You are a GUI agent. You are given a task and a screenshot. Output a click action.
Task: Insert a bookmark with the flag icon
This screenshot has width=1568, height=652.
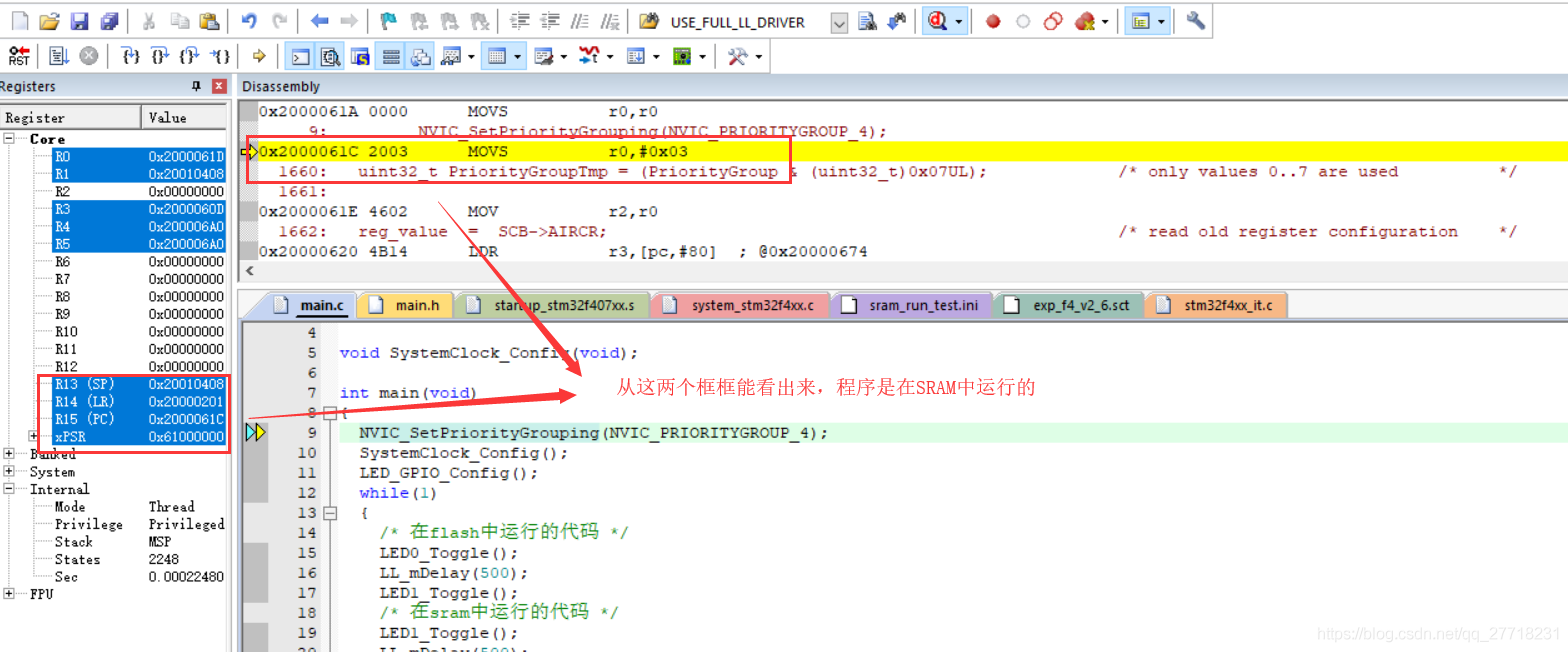pyautogui.click(x=388, y=21)
